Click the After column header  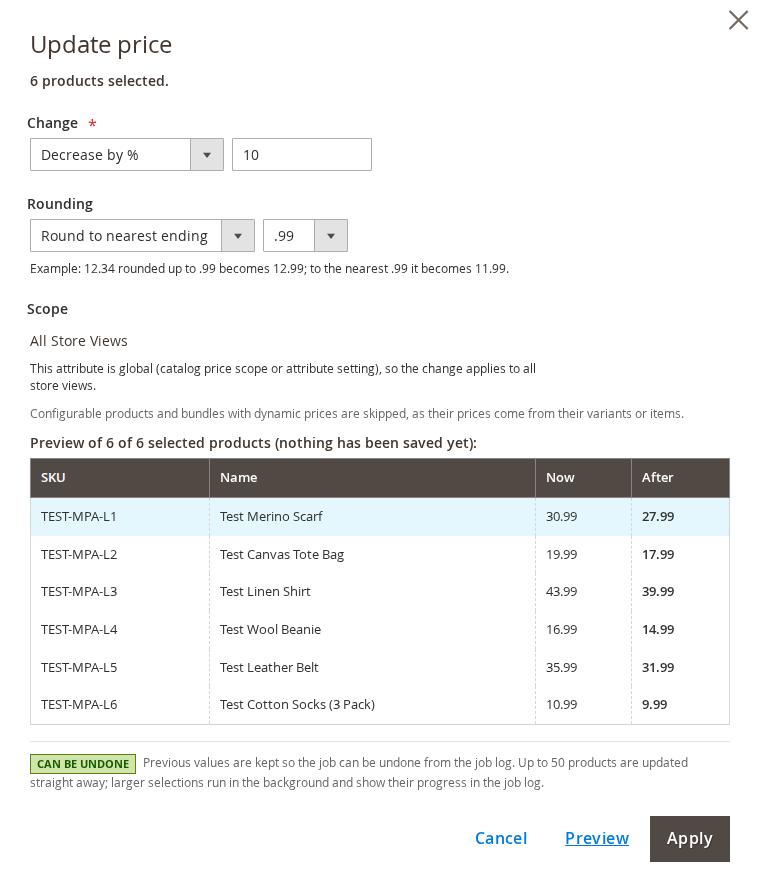click(680, 478)
